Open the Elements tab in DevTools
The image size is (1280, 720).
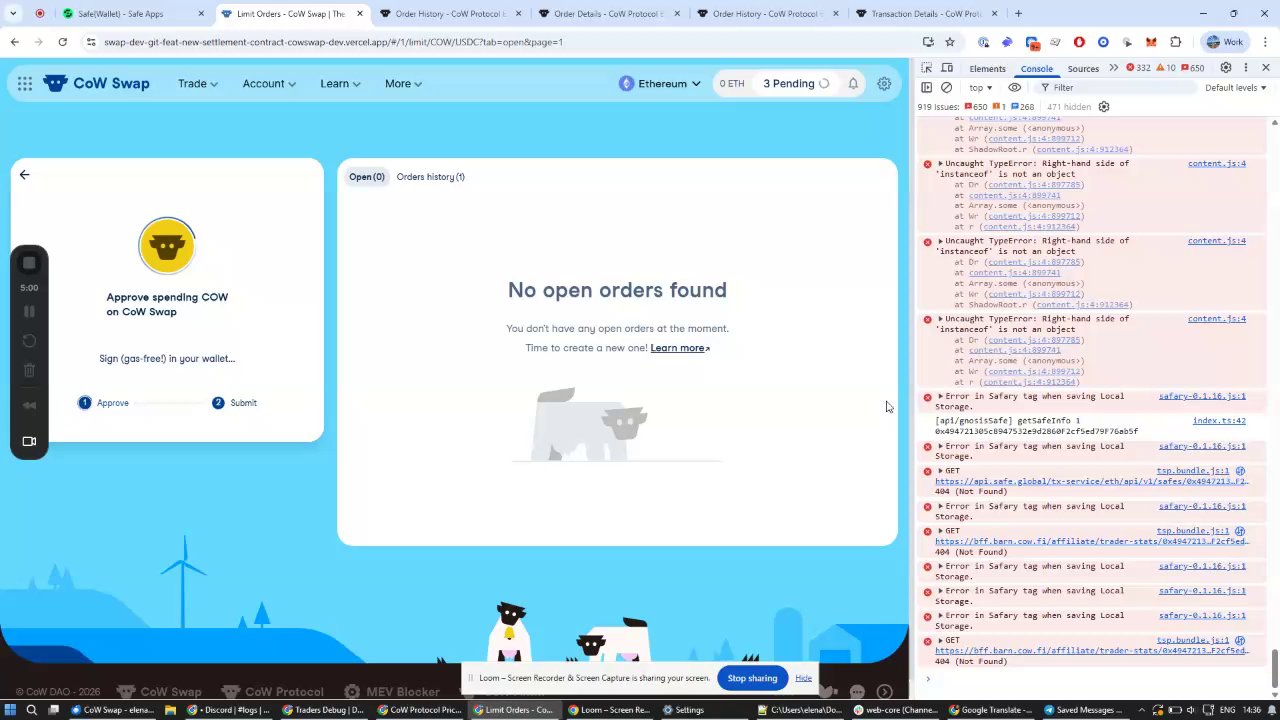(x=987, y=68)
